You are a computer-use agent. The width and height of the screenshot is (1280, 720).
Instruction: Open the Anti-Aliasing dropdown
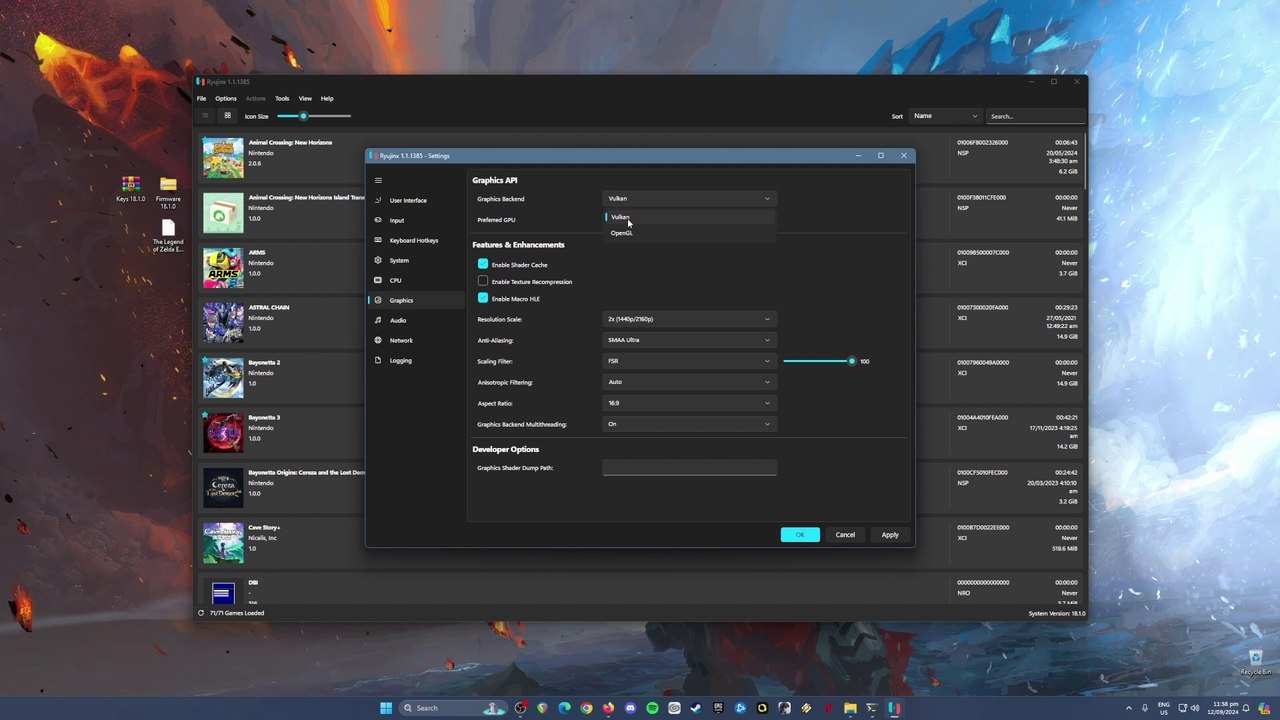coord(689,340)
